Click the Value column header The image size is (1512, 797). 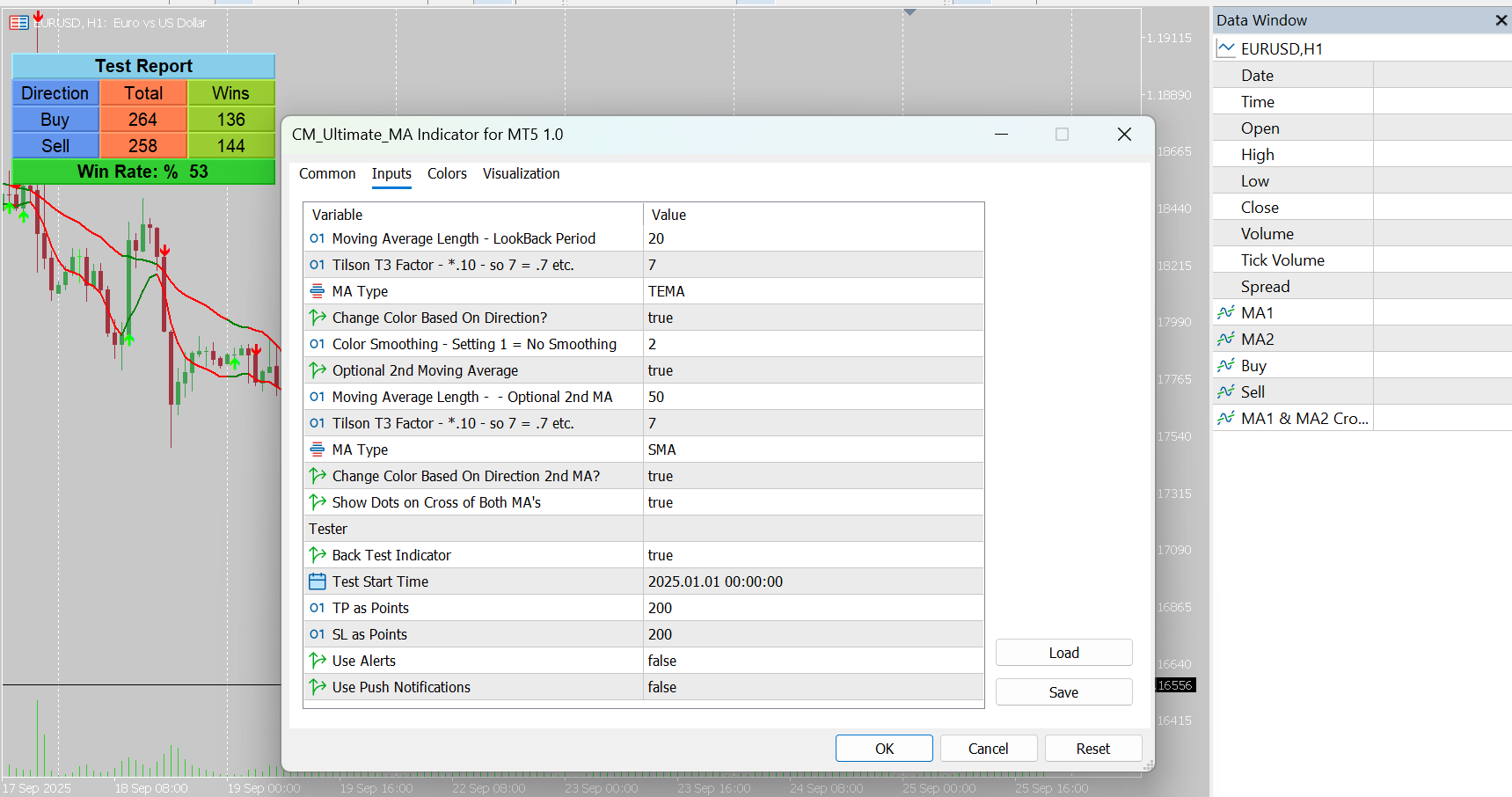tap(814, 215)
